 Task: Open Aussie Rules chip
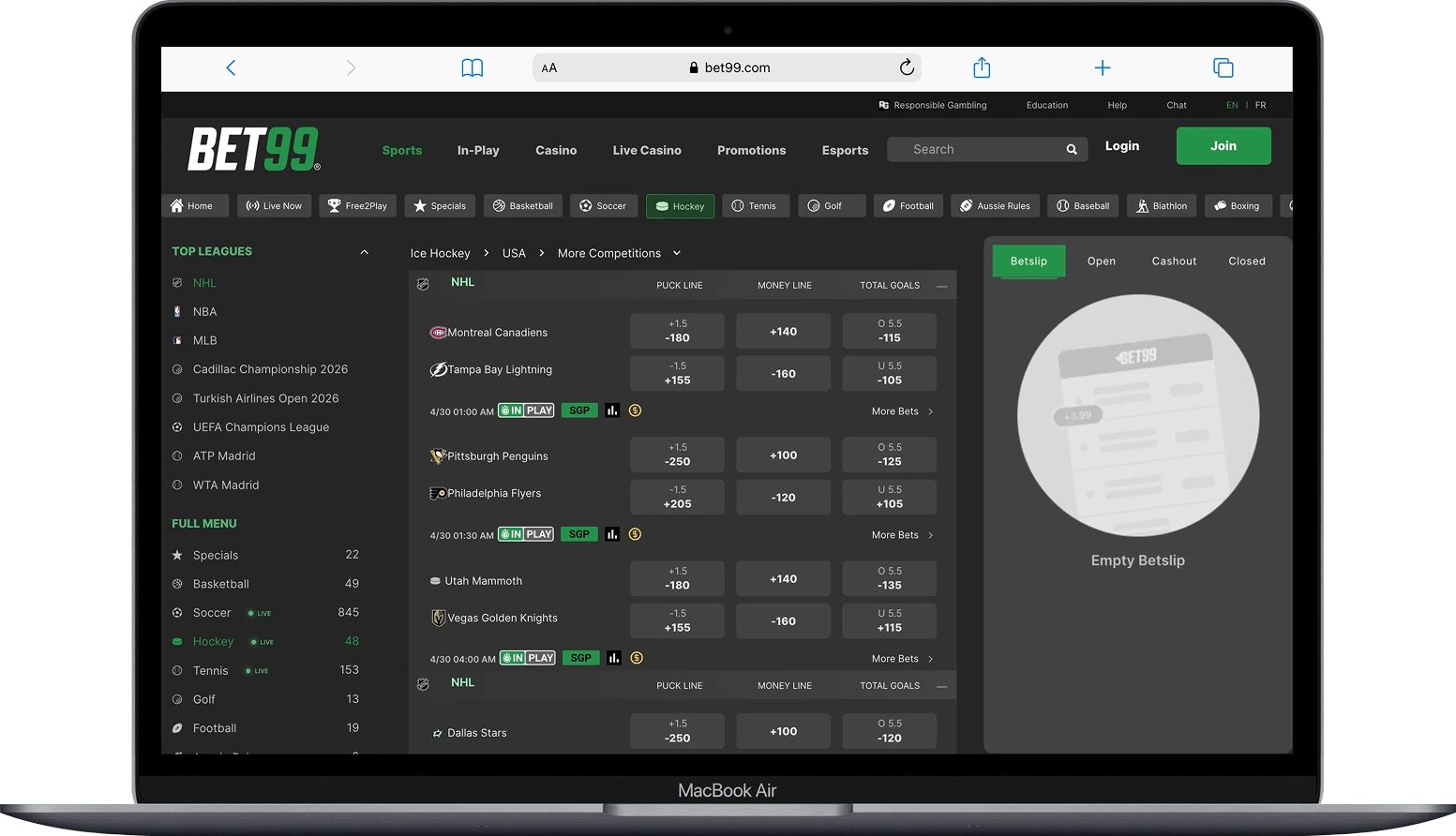tap(995, 206)
